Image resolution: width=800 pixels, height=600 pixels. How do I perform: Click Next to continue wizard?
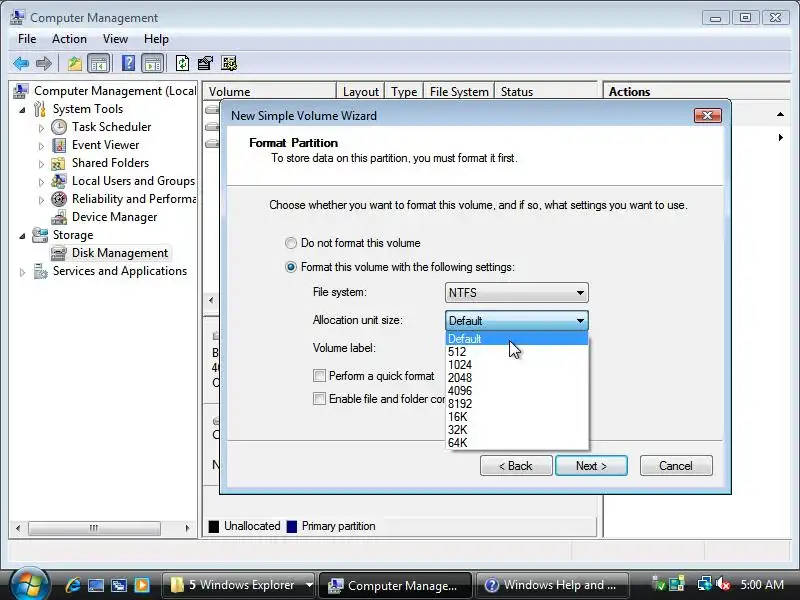pos(591,466)
